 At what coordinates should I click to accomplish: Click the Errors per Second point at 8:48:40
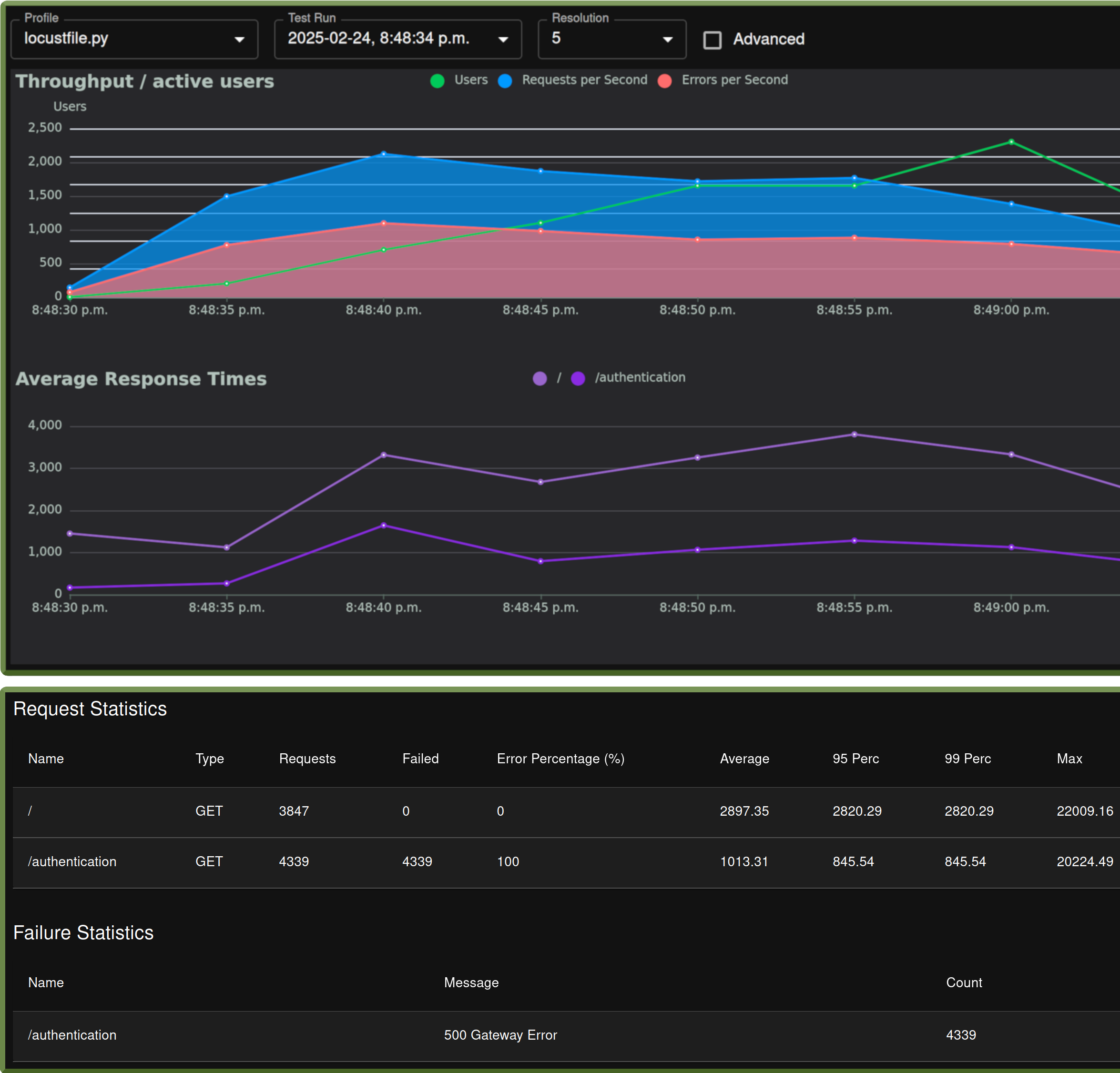[384, 223]
